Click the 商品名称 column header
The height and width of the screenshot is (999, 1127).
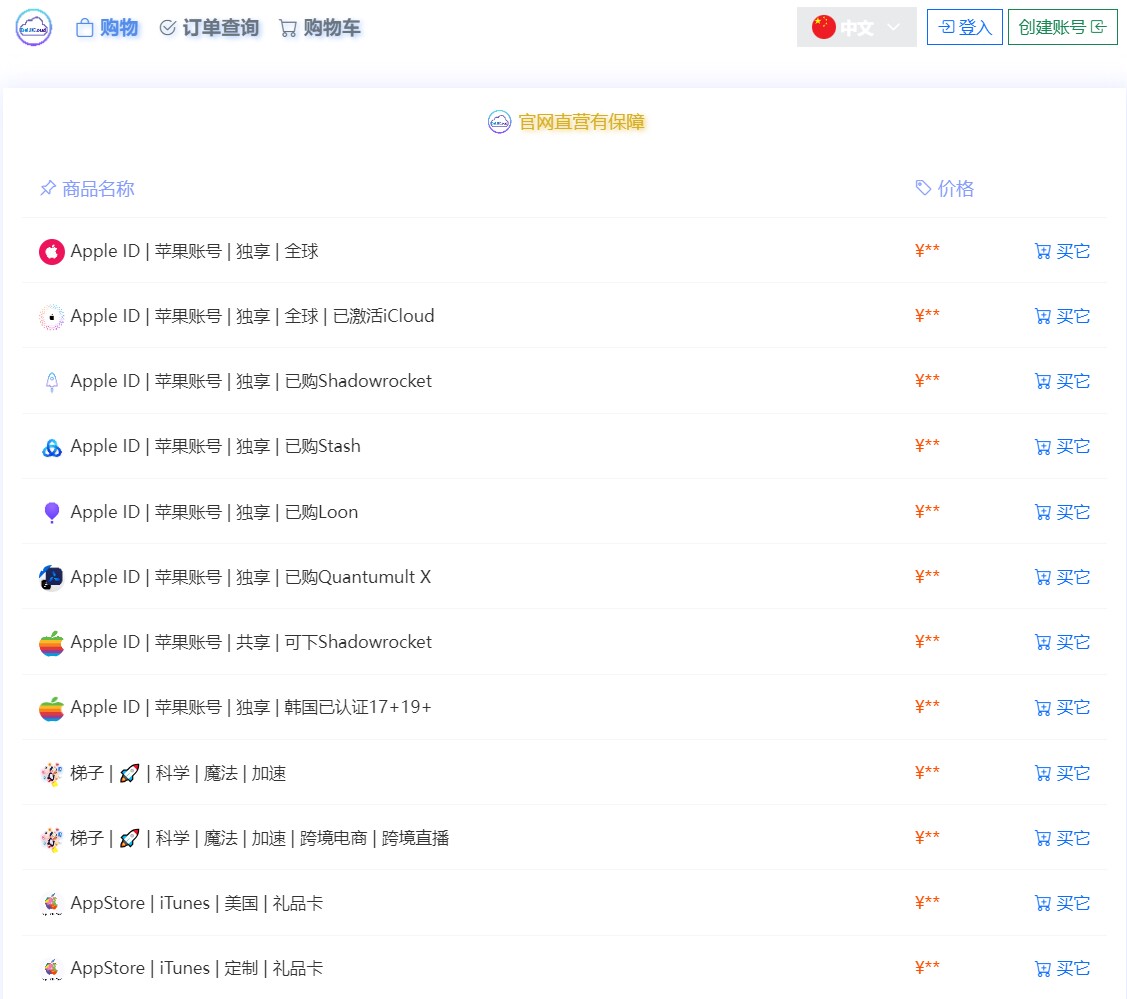click(x=87, y=189)
